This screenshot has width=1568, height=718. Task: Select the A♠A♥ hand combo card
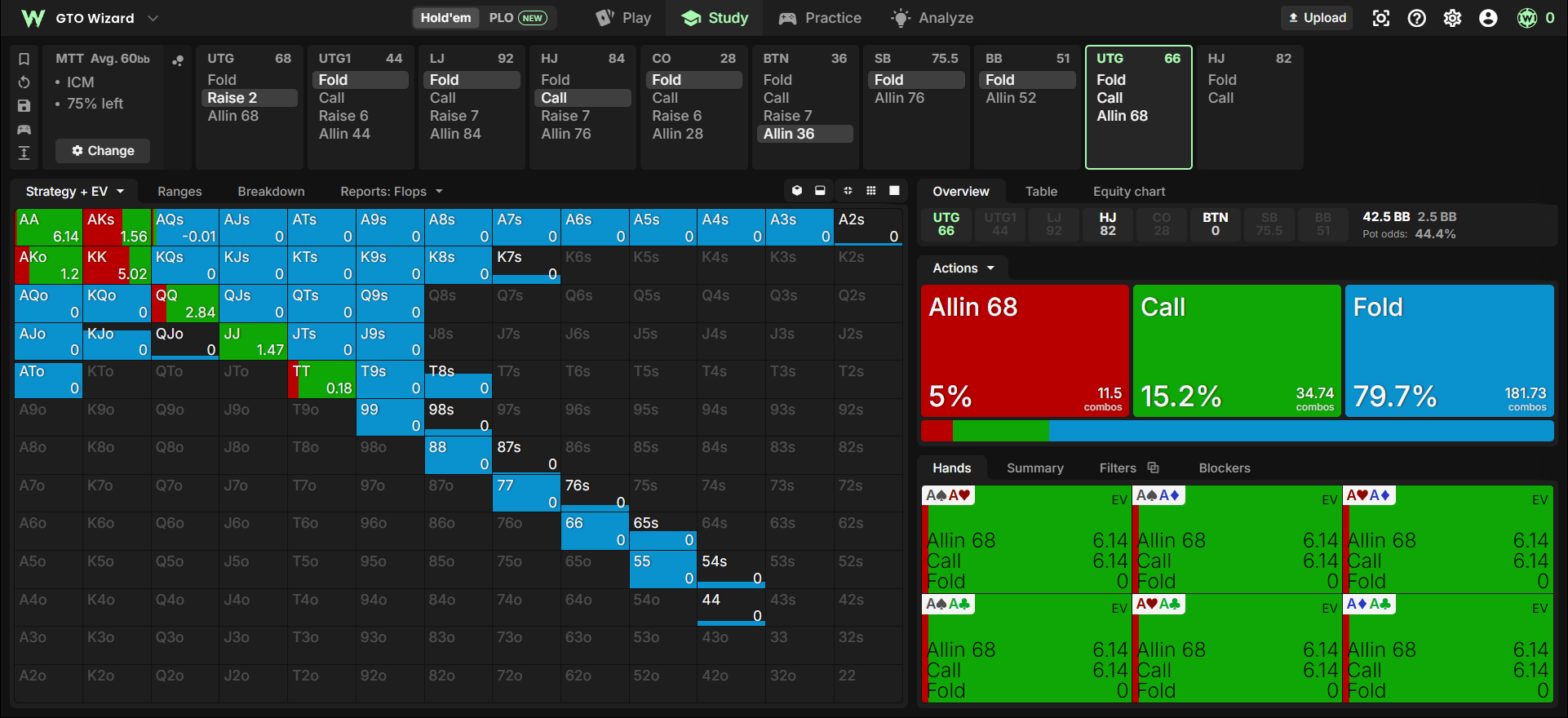click(1025, 538)
